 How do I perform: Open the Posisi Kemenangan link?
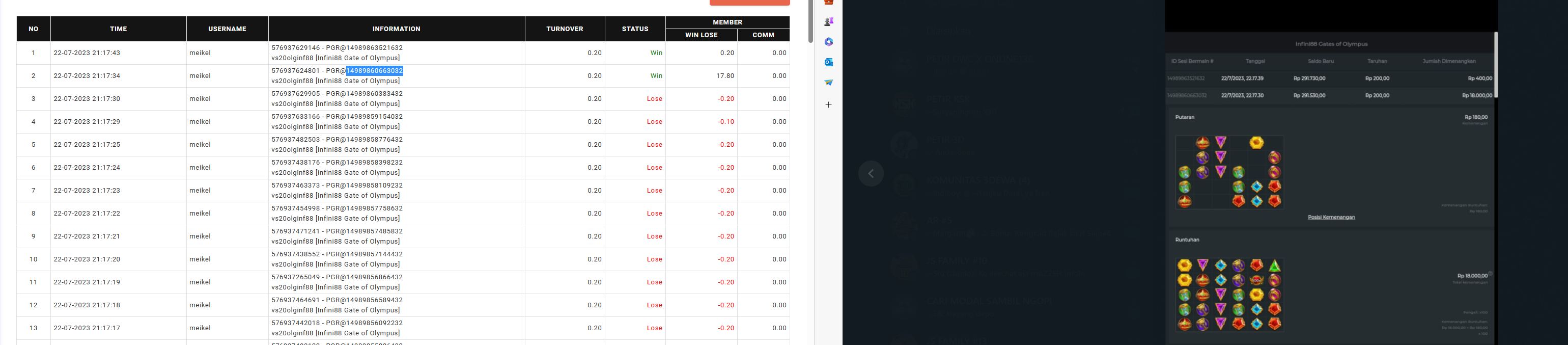(1331, 217)
